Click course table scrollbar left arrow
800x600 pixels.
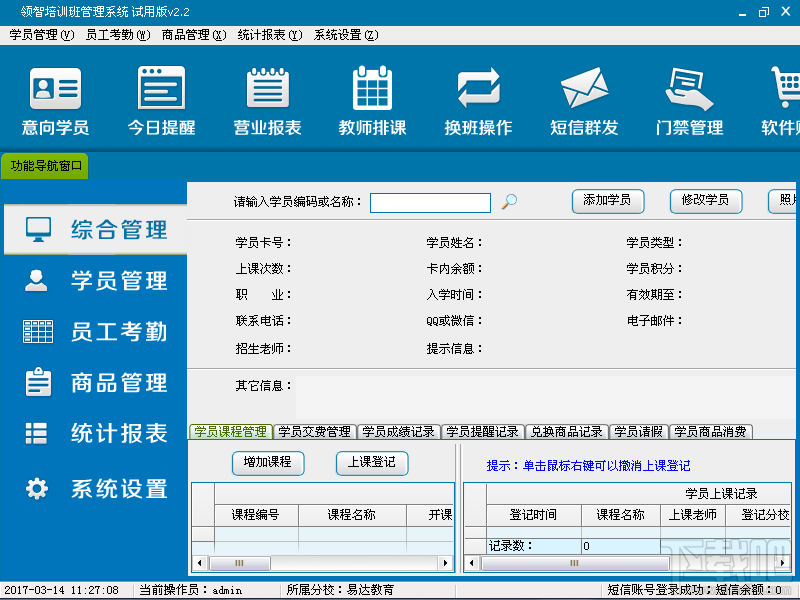tap(199, 563)
